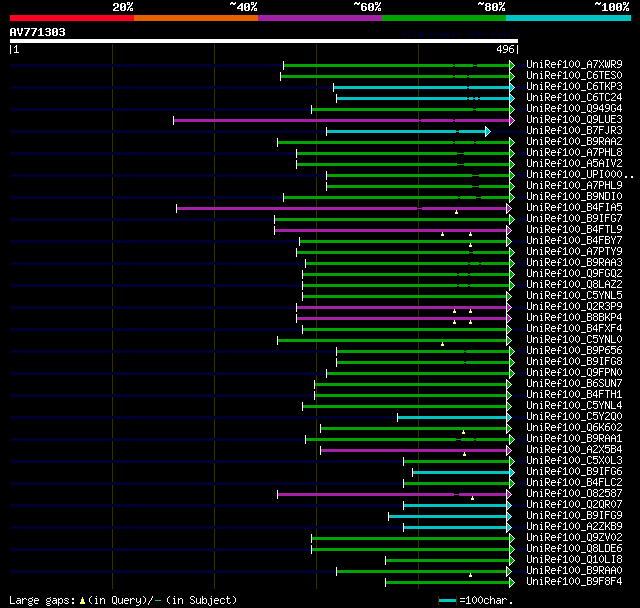Click the white query sequence bar
Image resolution: width=640 pixels, height=608 pixels.
(264, 41)
